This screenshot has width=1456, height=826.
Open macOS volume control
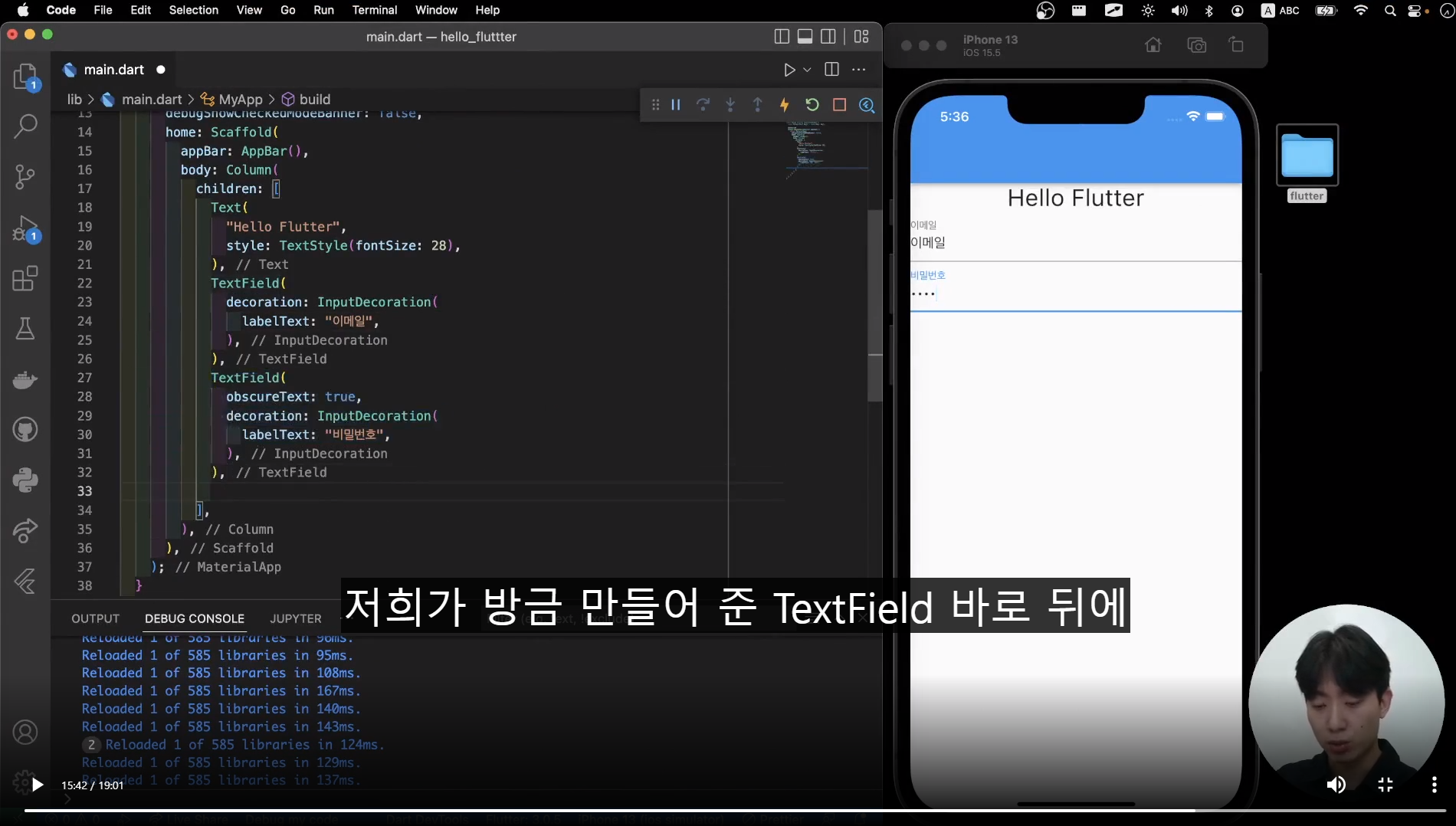pyautogui.click(x=1179, y=10)
